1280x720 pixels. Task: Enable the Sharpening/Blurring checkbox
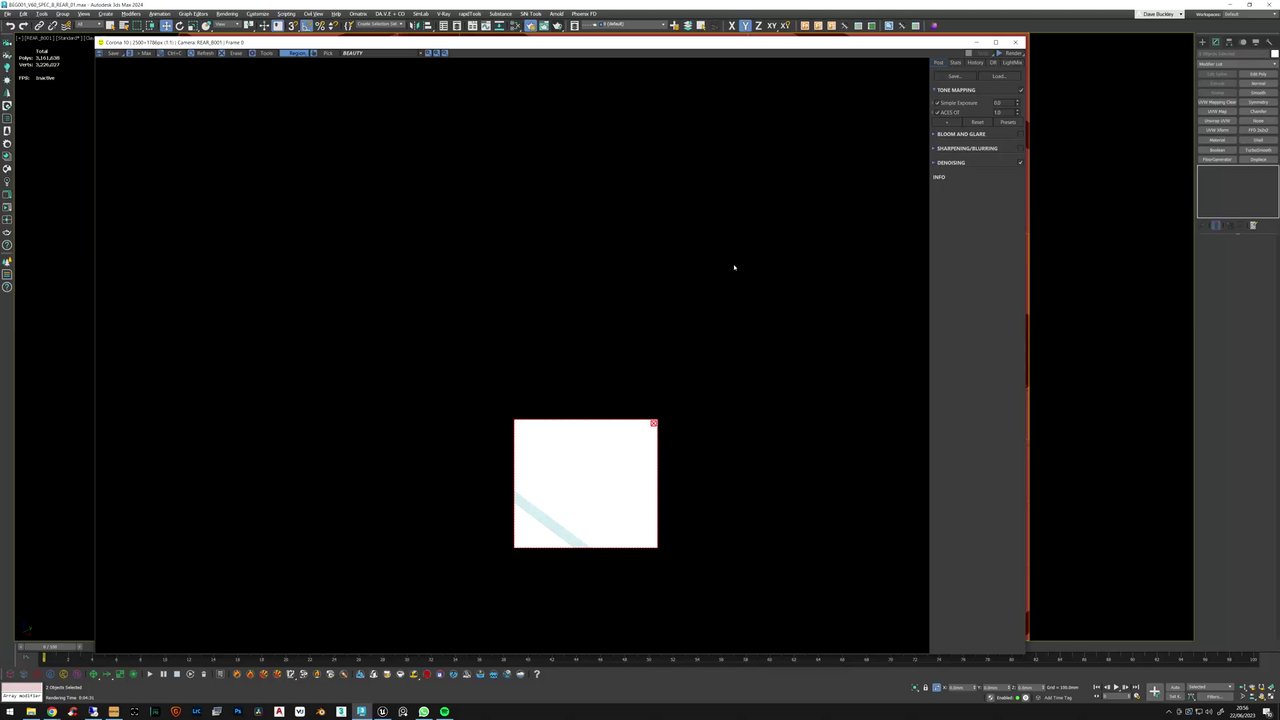[1020, 148]
